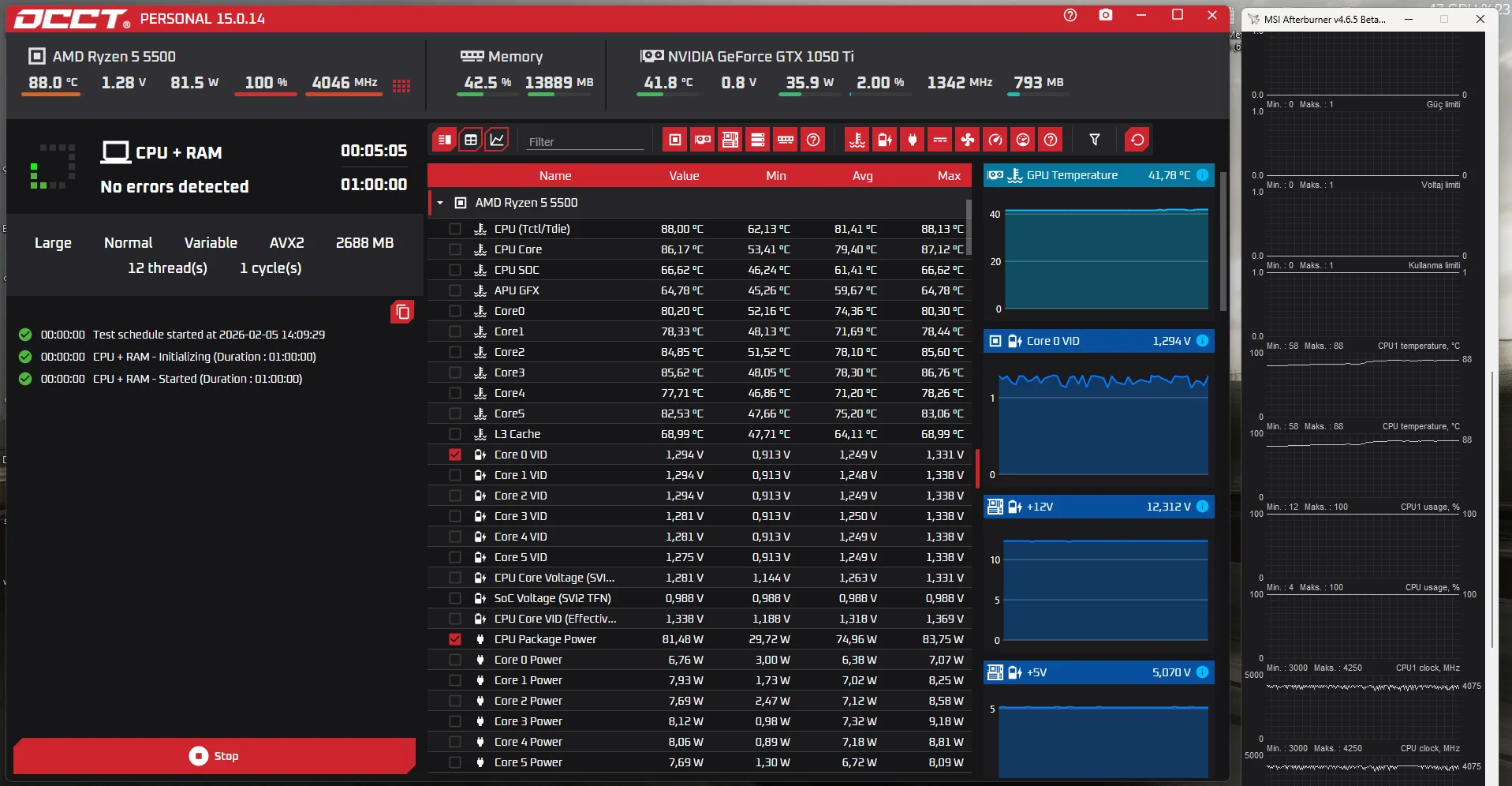Select the graph view mode icon
The width and height of the screenshot is (1512, 786).
click(x=497, y=140)
